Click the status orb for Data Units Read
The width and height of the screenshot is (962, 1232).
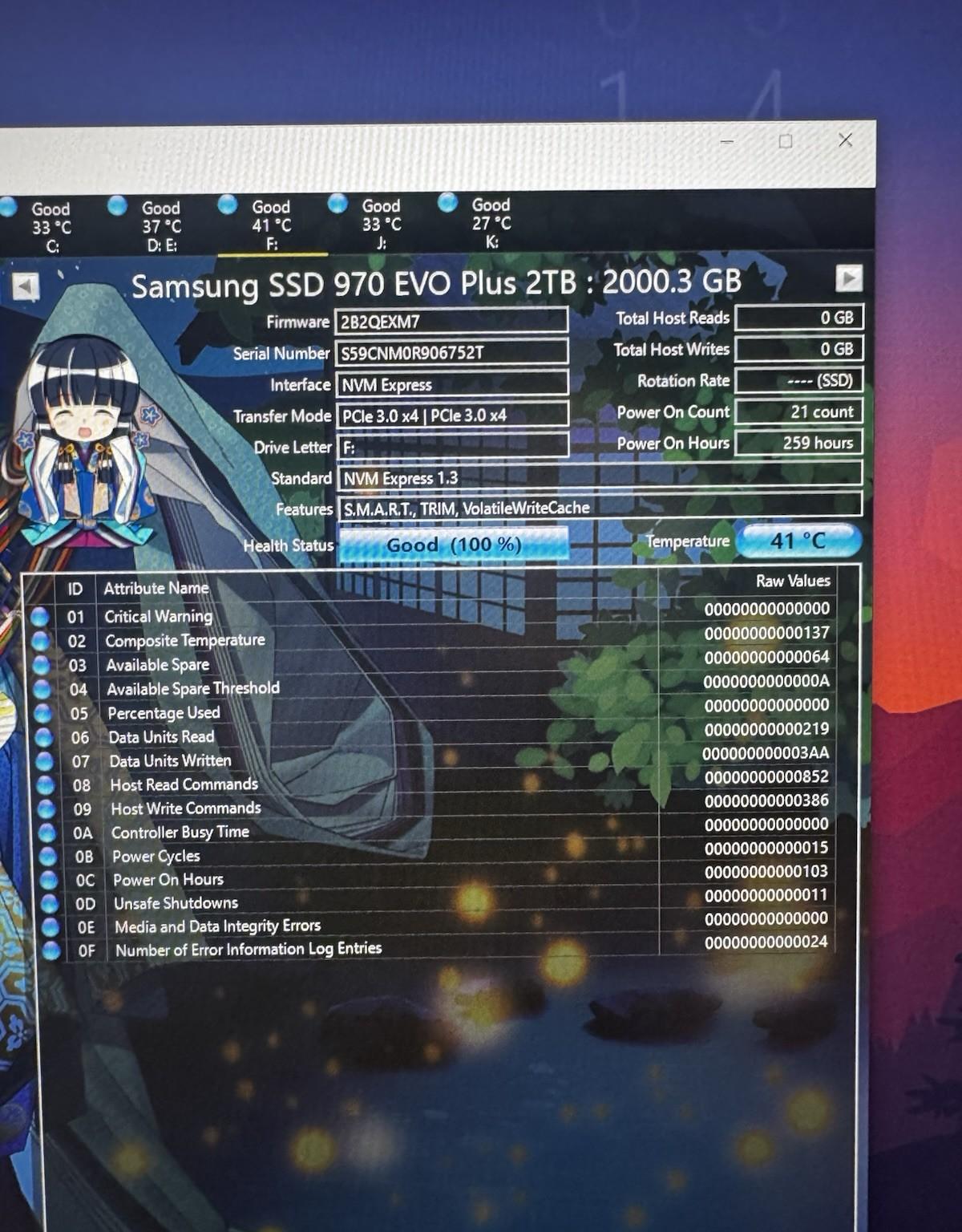(x=44, y=737)
